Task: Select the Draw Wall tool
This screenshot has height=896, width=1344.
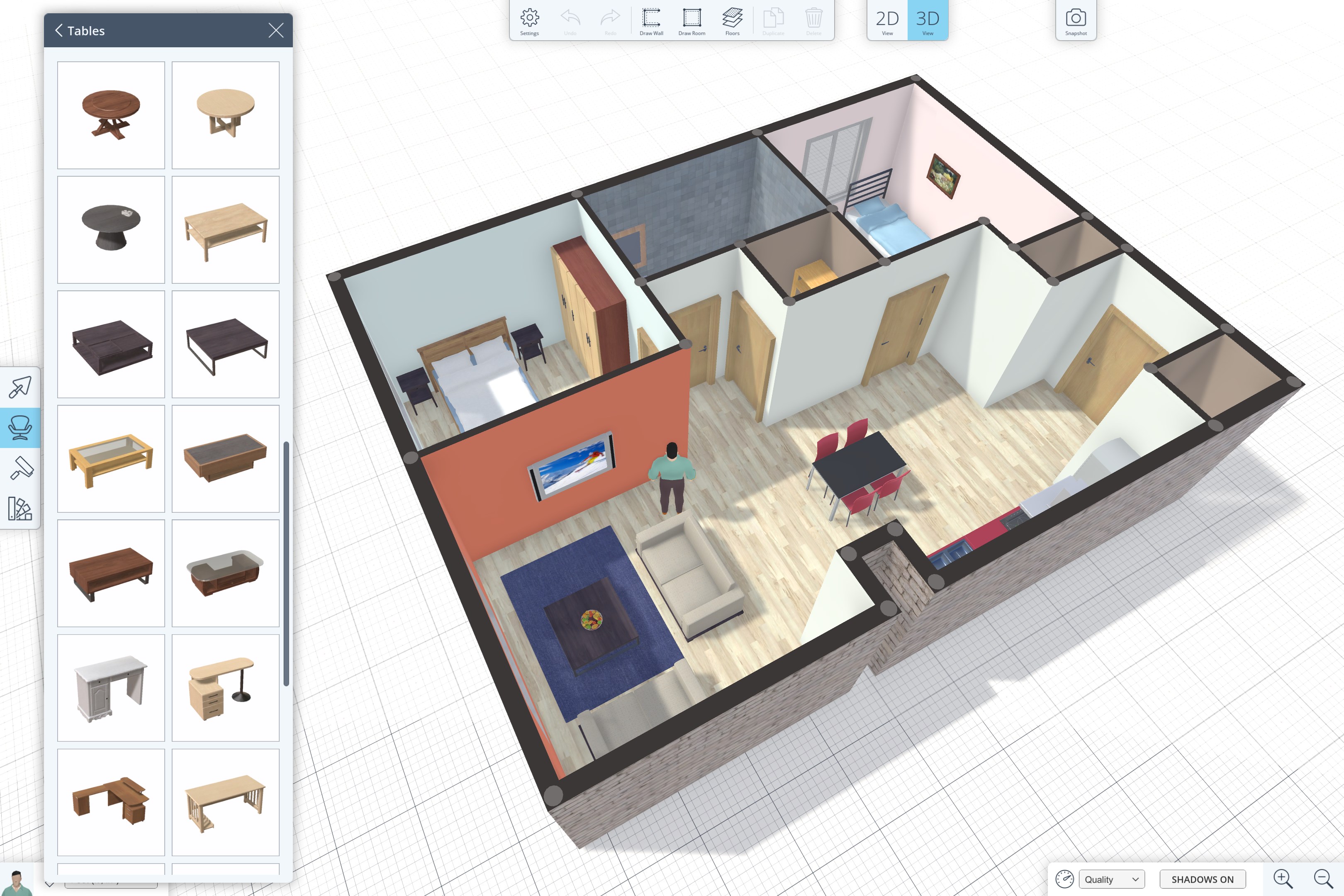Action: 651,21
